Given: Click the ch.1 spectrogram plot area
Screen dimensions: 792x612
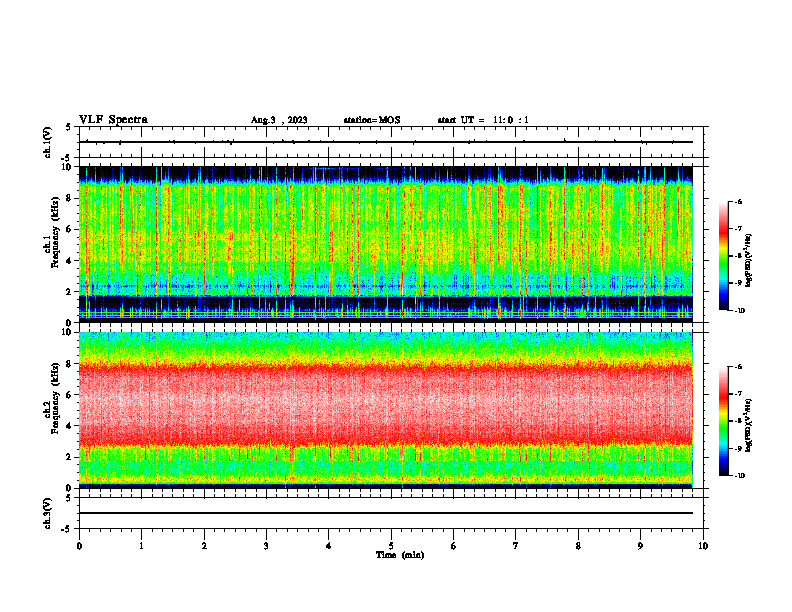Looking at the screenshot, I should (386, 244).
